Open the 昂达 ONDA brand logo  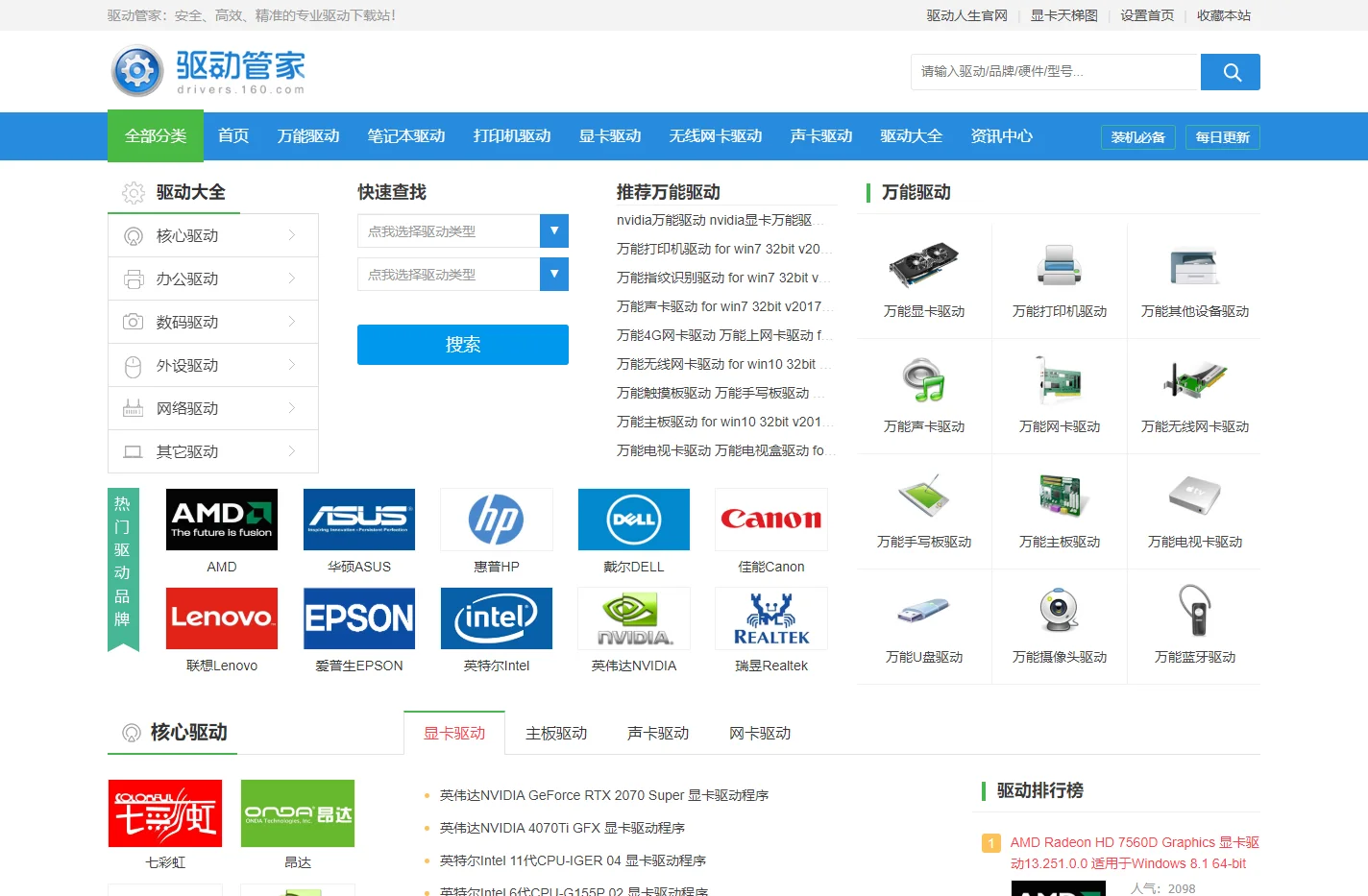click(x=298, y=813)
